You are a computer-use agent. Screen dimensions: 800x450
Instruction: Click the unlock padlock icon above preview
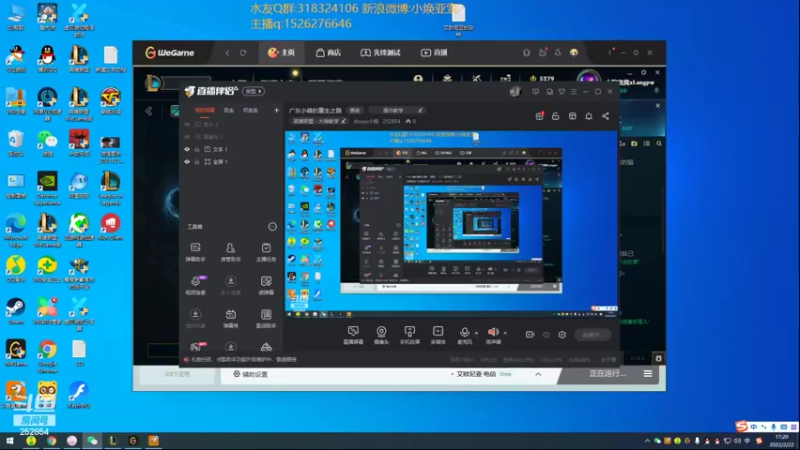[x=556, y=116]
